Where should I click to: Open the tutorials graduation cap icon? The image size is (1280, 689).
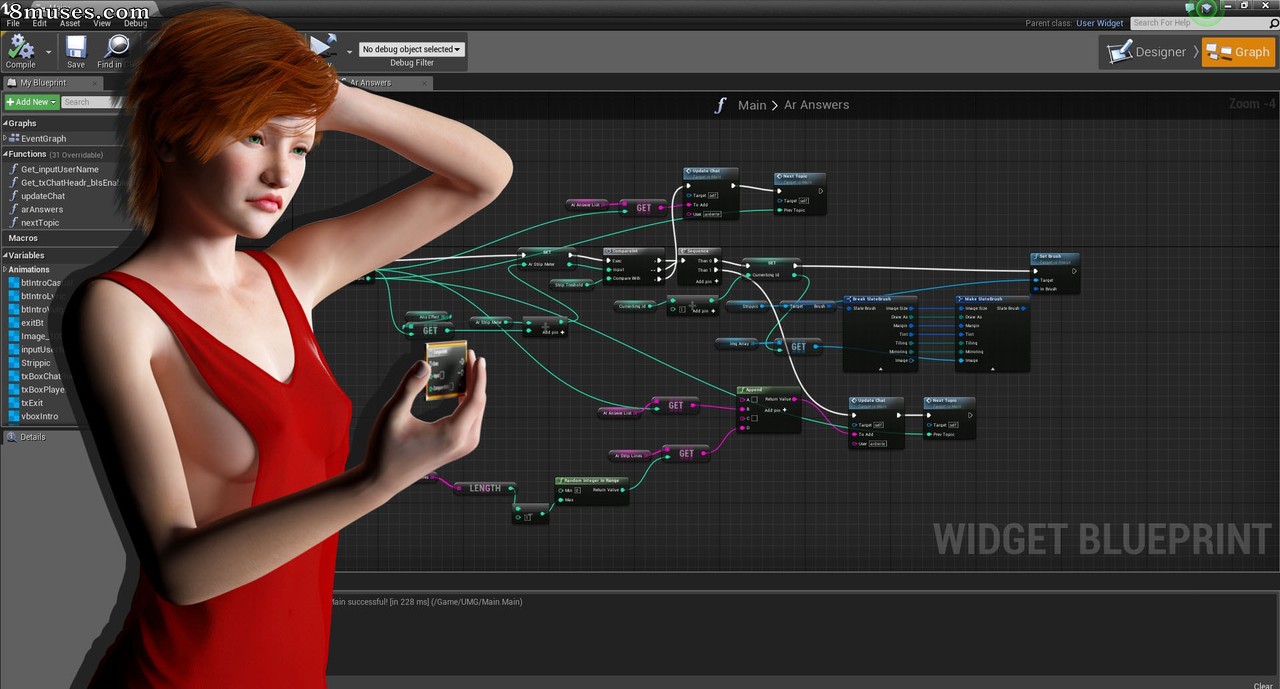[x=1207, y=8]
